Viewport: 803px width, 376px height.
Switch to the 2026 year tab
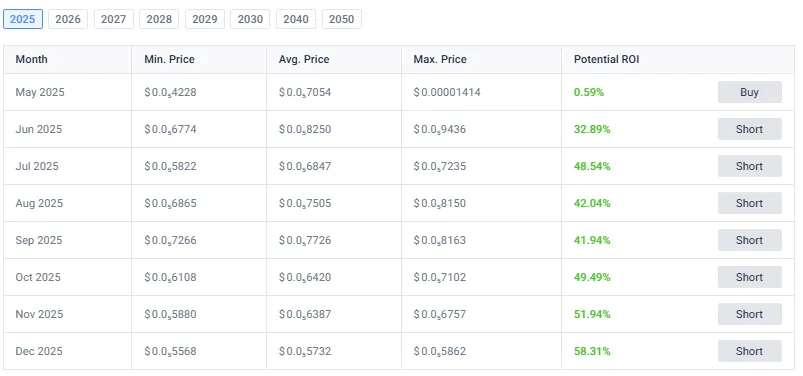tap(68, 19)
